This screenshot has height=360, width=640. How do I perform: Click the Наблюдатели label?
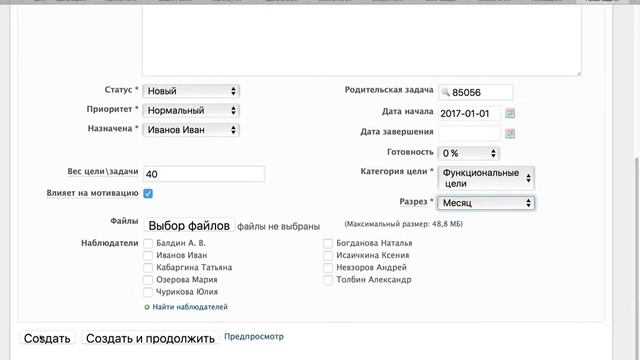pyautogui.click(x=110, y=243)
